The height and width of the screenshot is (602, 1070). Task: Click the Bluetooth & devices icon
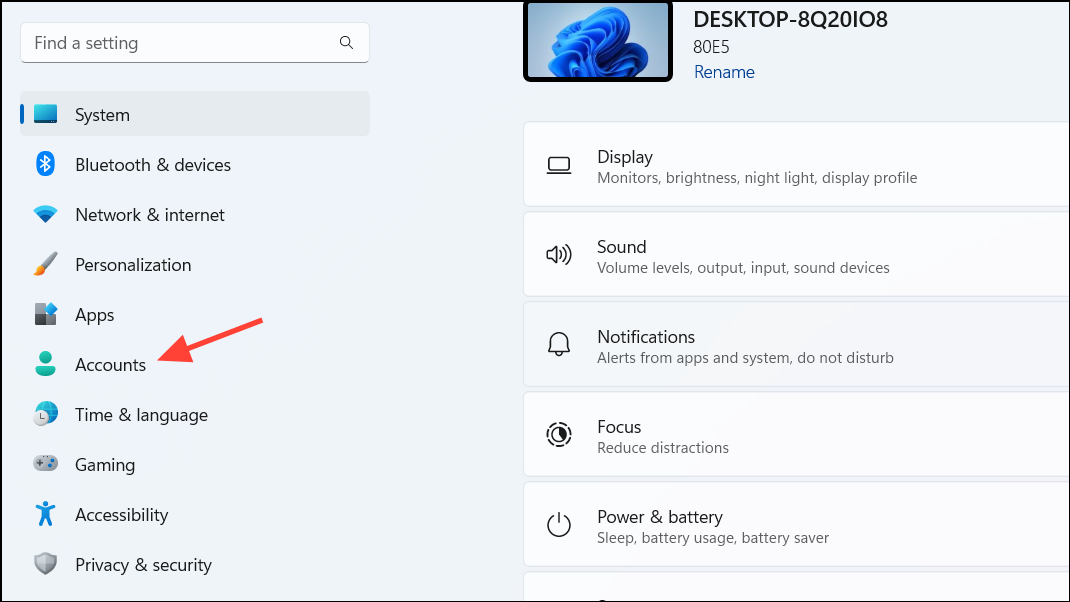pyautogui.click(x=45, y=164)
